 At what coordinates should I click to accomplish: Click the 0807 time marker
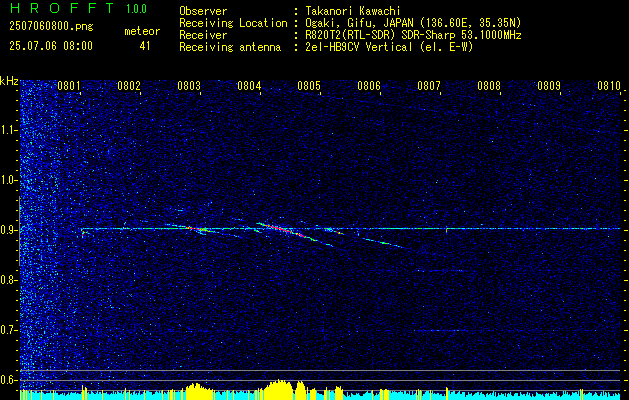tap(429, 86)
